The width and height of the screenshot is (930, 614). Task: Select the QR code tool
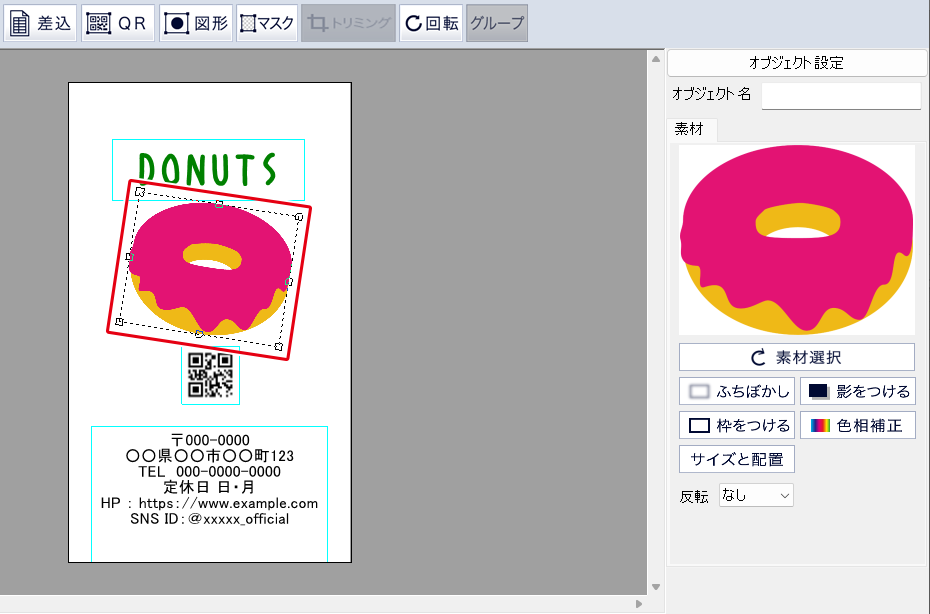coord(119,23)
